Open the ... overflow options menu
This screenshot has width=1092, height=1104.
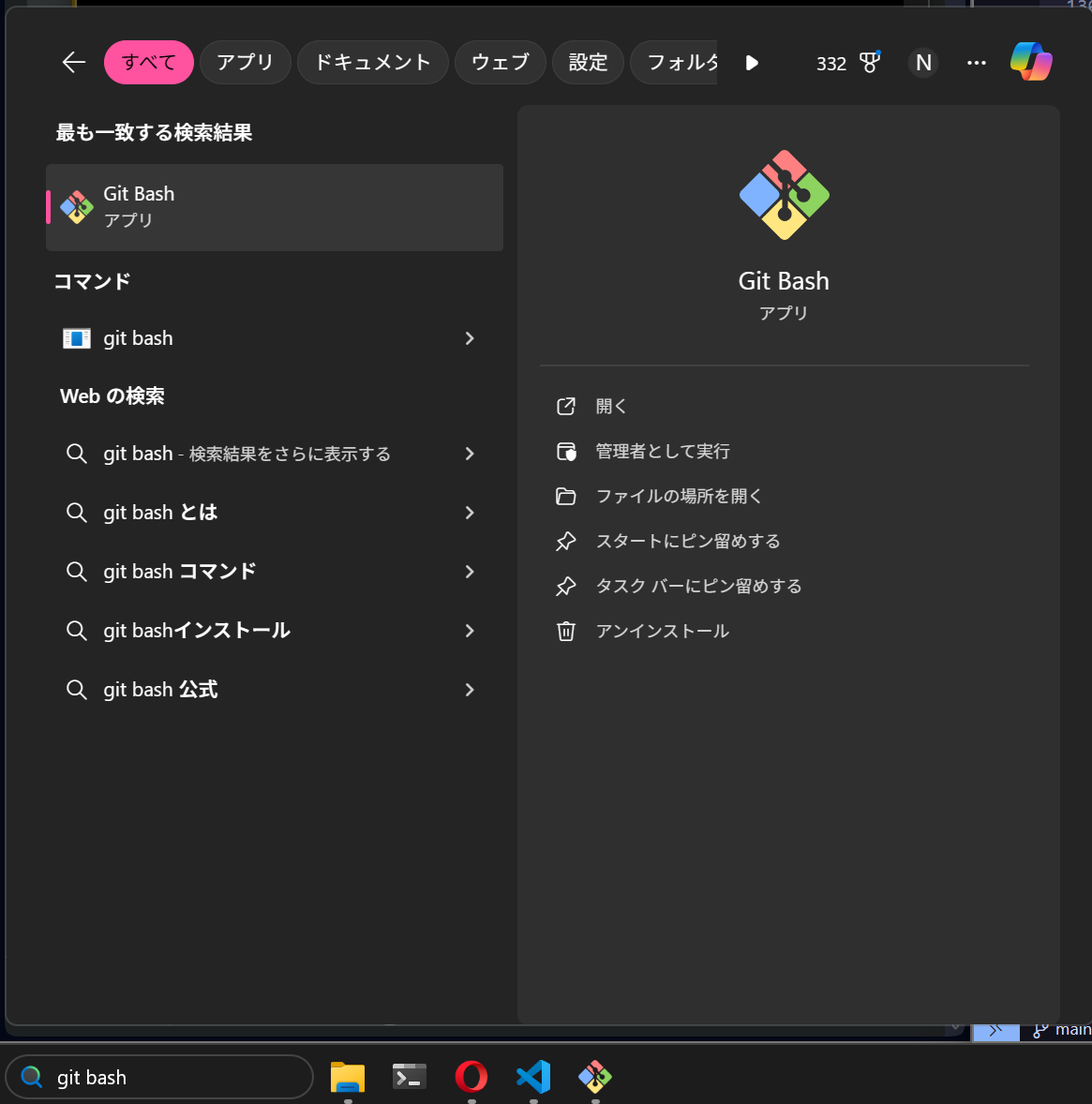tap(977, 62)
